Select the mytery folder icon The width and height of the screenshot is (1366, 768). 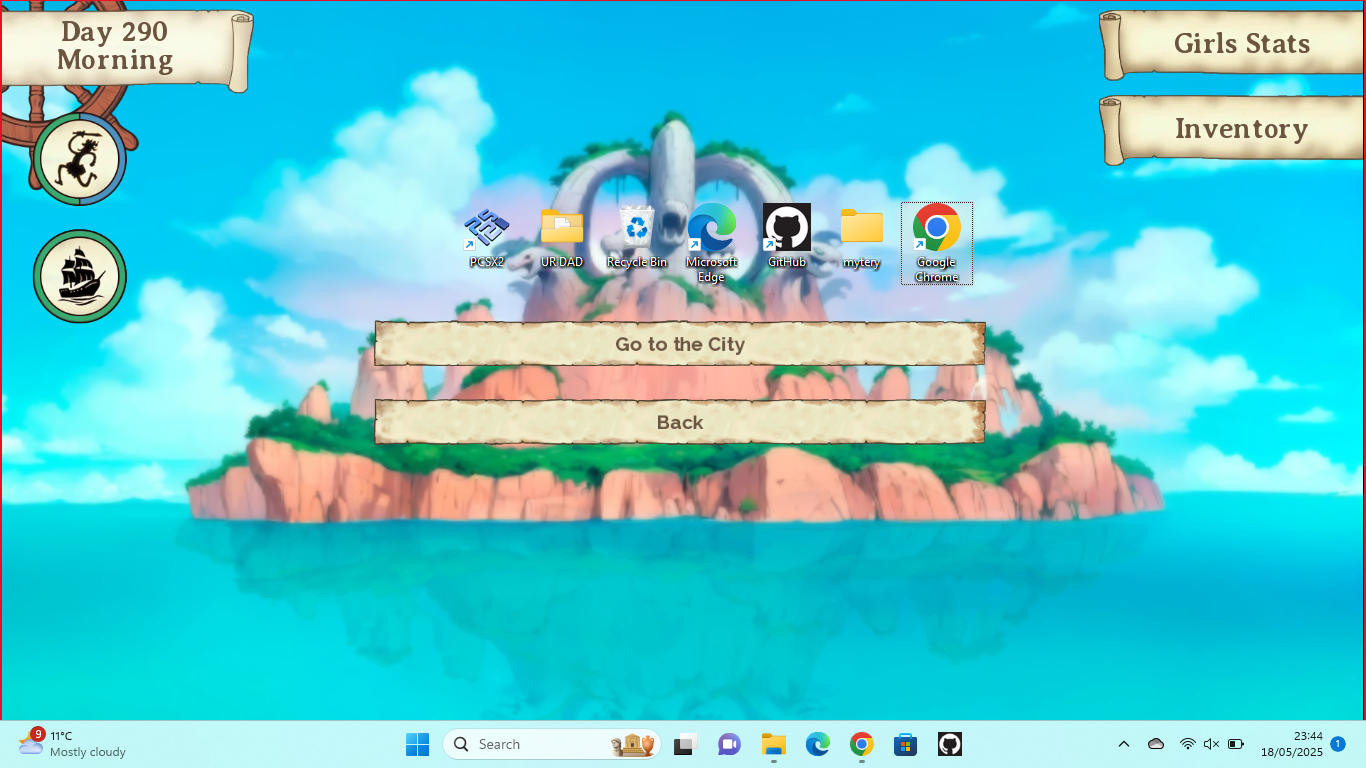coord(862,238)
